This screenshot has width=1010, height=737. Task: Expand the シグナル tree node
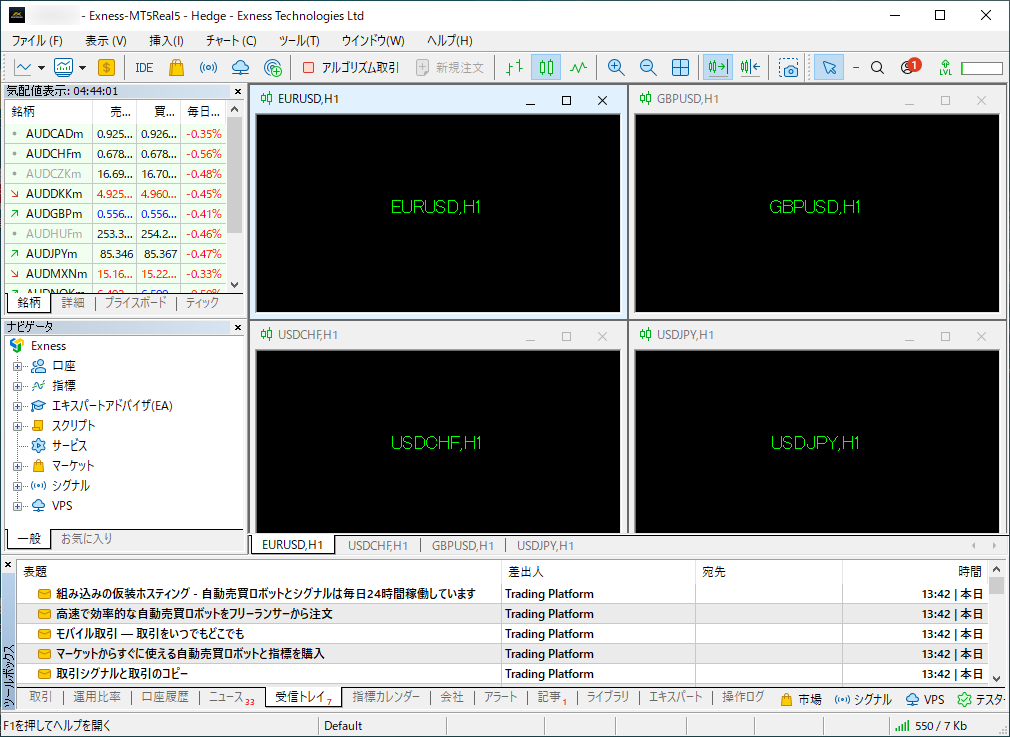(17, 486)
